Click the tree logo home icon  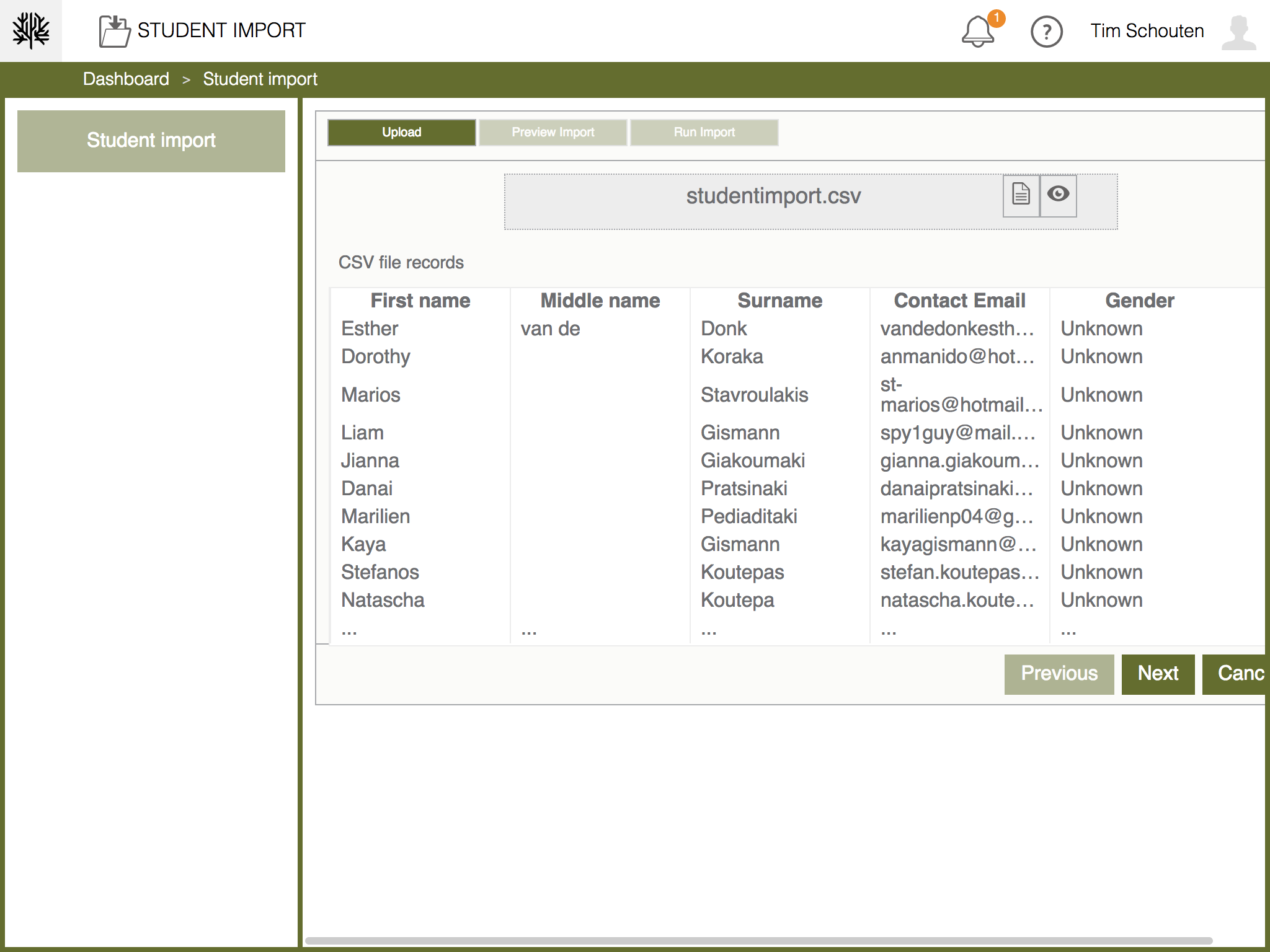pos(31,30)
